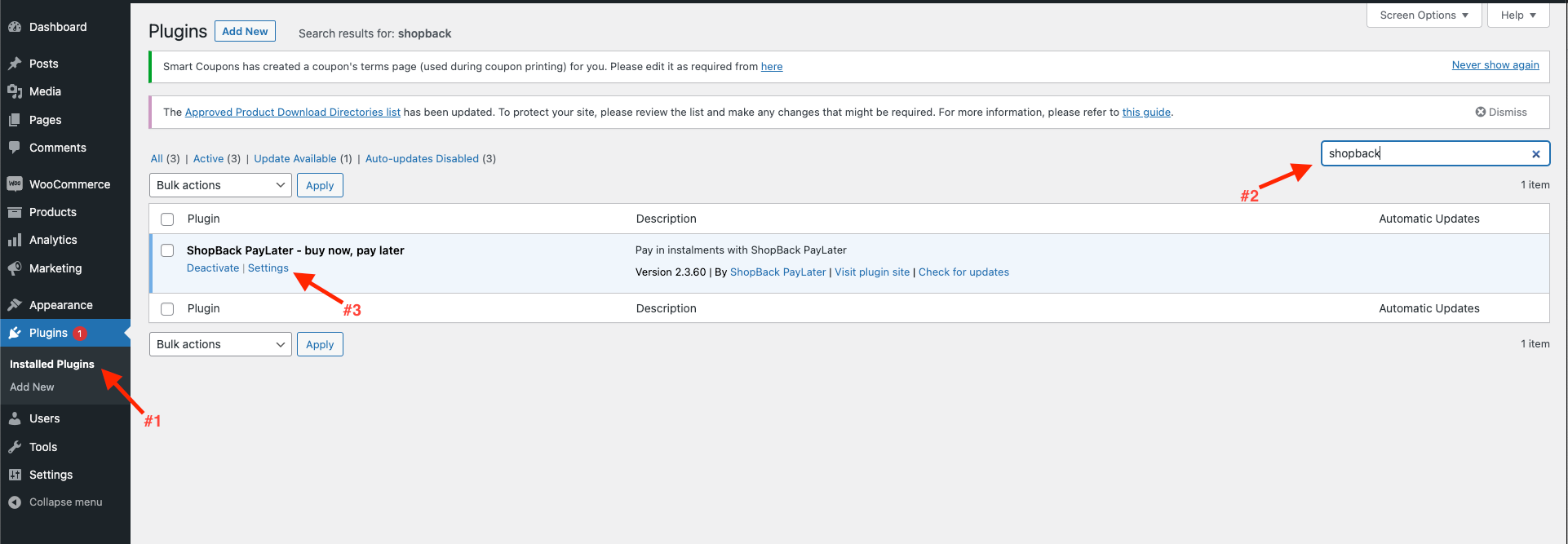Open Analytics menu item
1568x544 pixels.
tap(65, 240)
